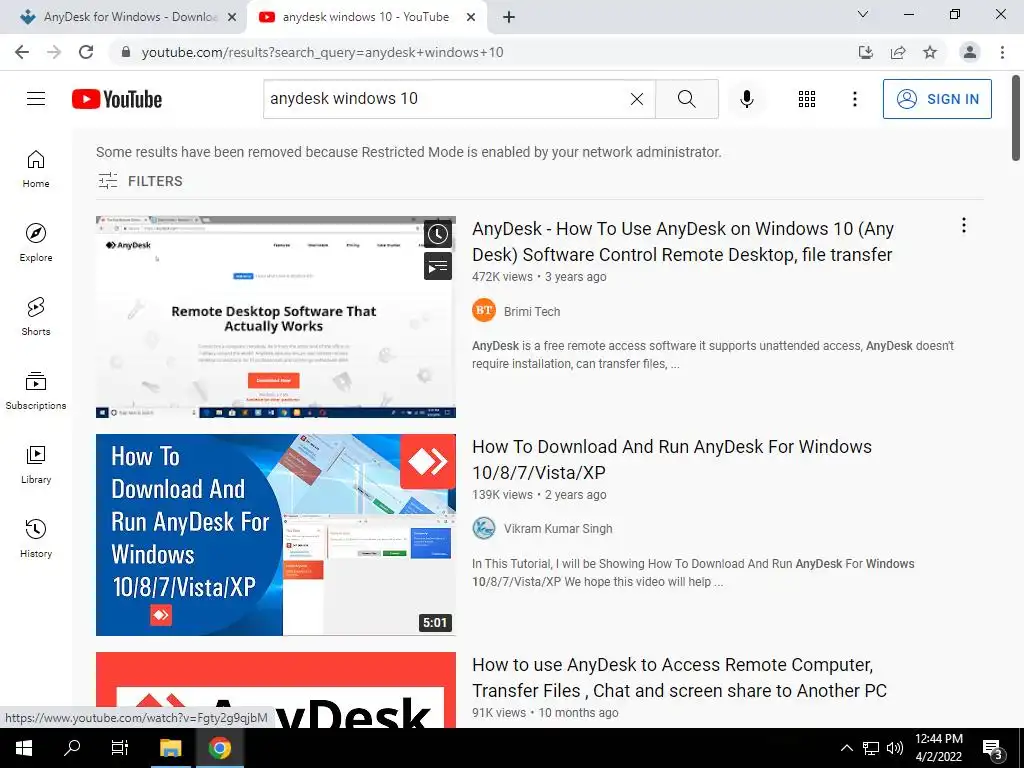The width and height of the screenshot is (1024, 768).
Task: Open 'How to use AnyDesk to Access Remote Computer' title
Action: click(x=679, y=677)
